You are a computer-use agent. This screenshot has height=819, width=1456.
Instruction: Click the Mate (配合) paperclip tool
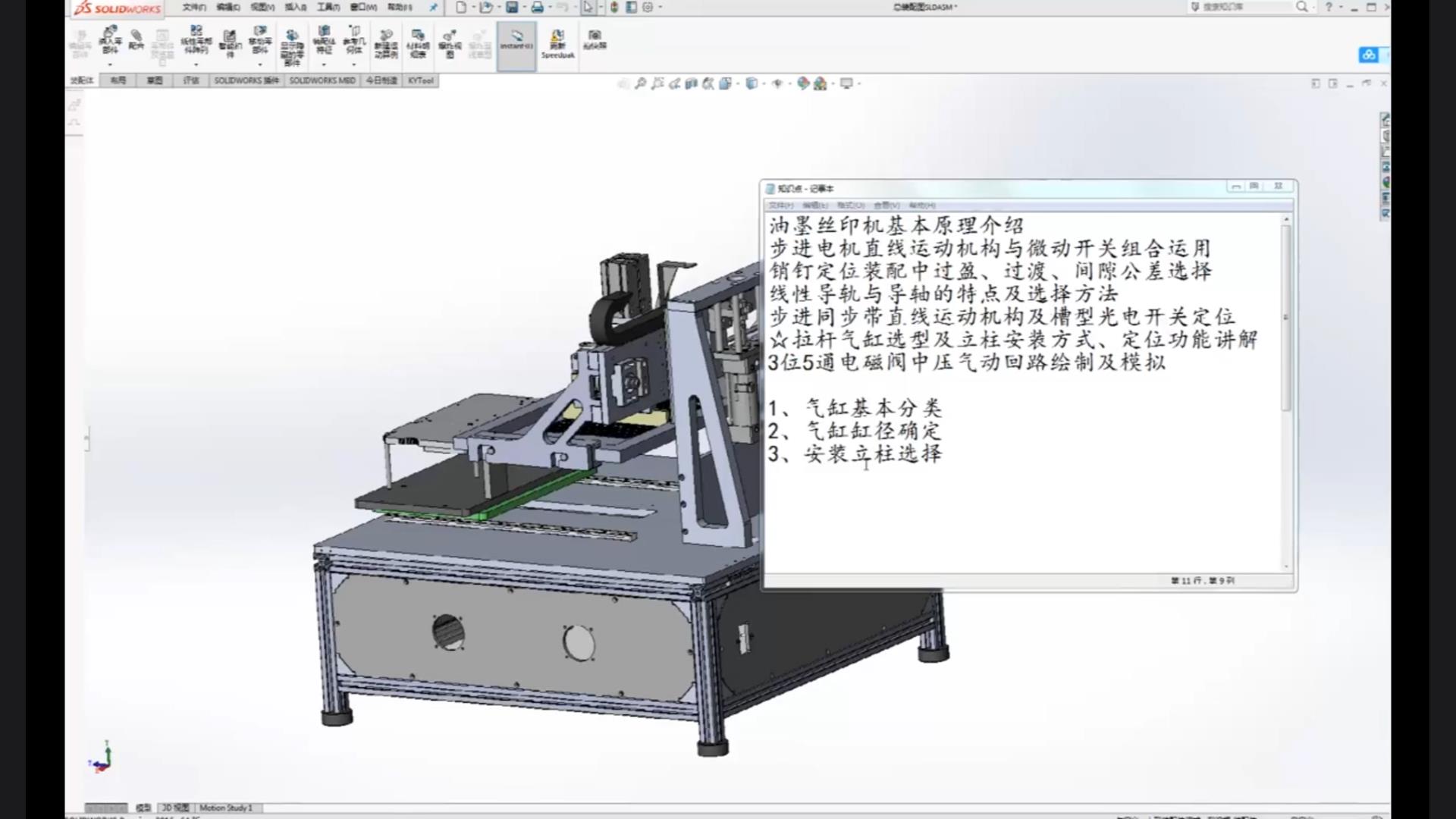(x=136, y=39)
